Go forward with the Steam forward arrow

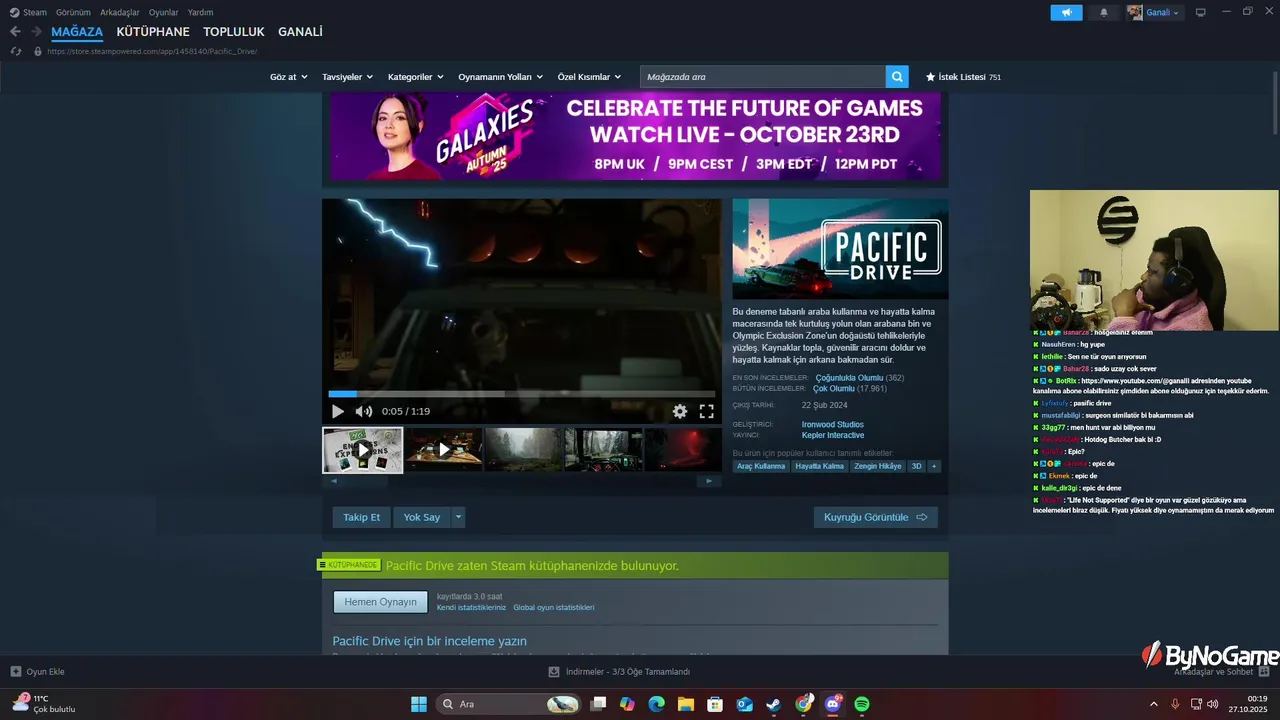pos(37,32)
